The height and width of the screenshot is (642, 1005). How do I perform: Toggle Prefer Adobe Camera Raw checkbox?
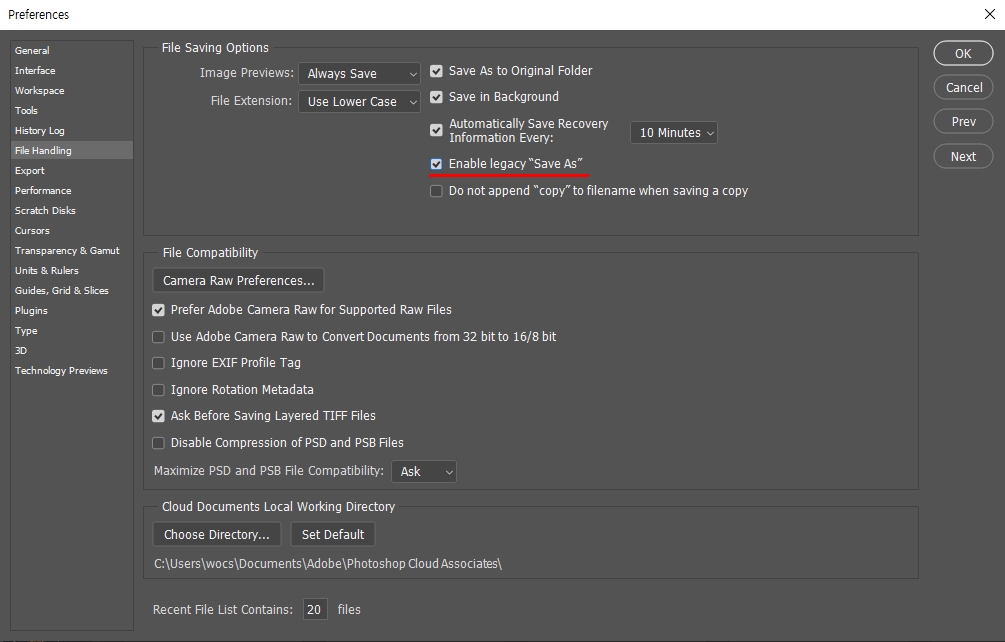tap(158, 310)
